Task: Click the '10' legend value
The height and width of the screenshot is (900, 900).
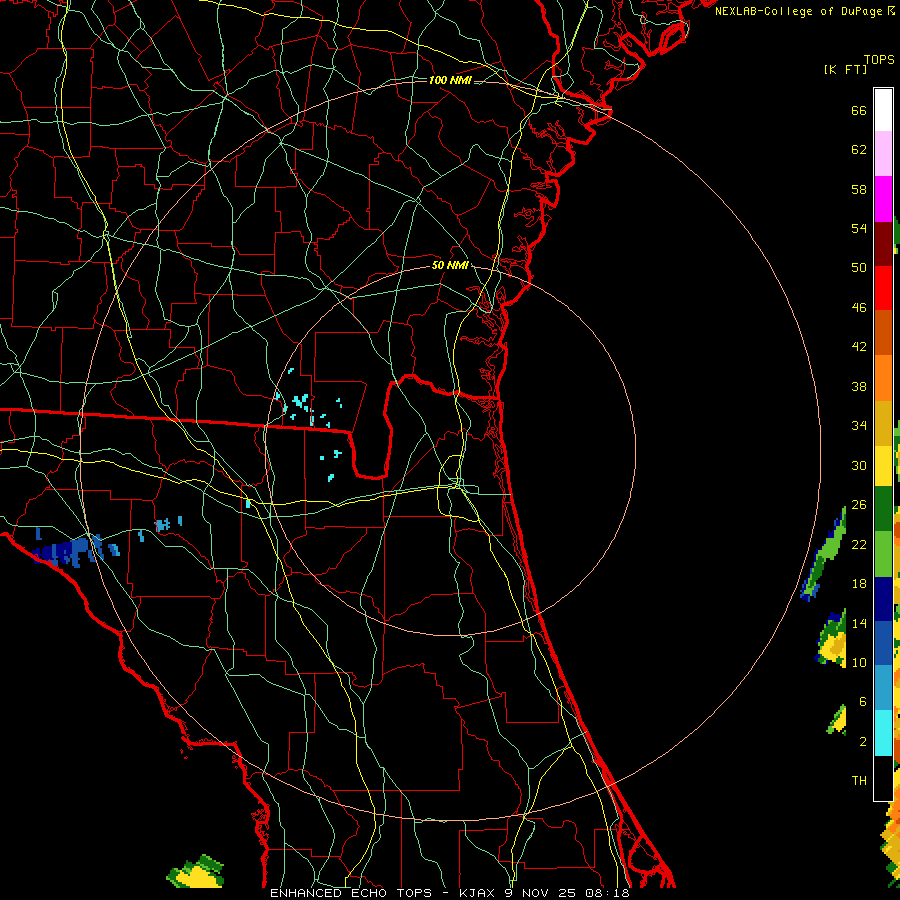Action: [859, 662]
